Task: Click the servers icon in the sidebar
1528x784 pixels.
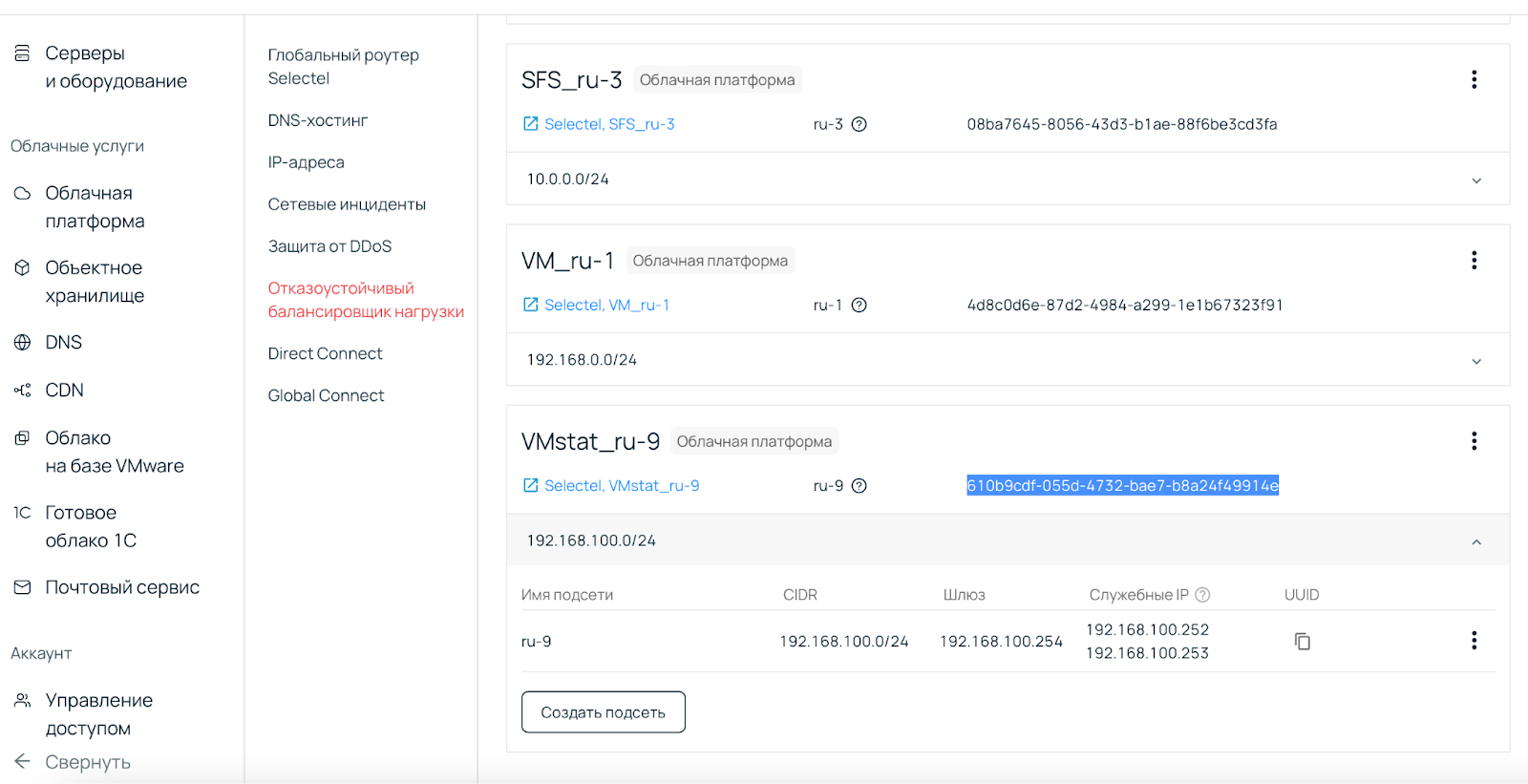Action: [x=22, y=53]
